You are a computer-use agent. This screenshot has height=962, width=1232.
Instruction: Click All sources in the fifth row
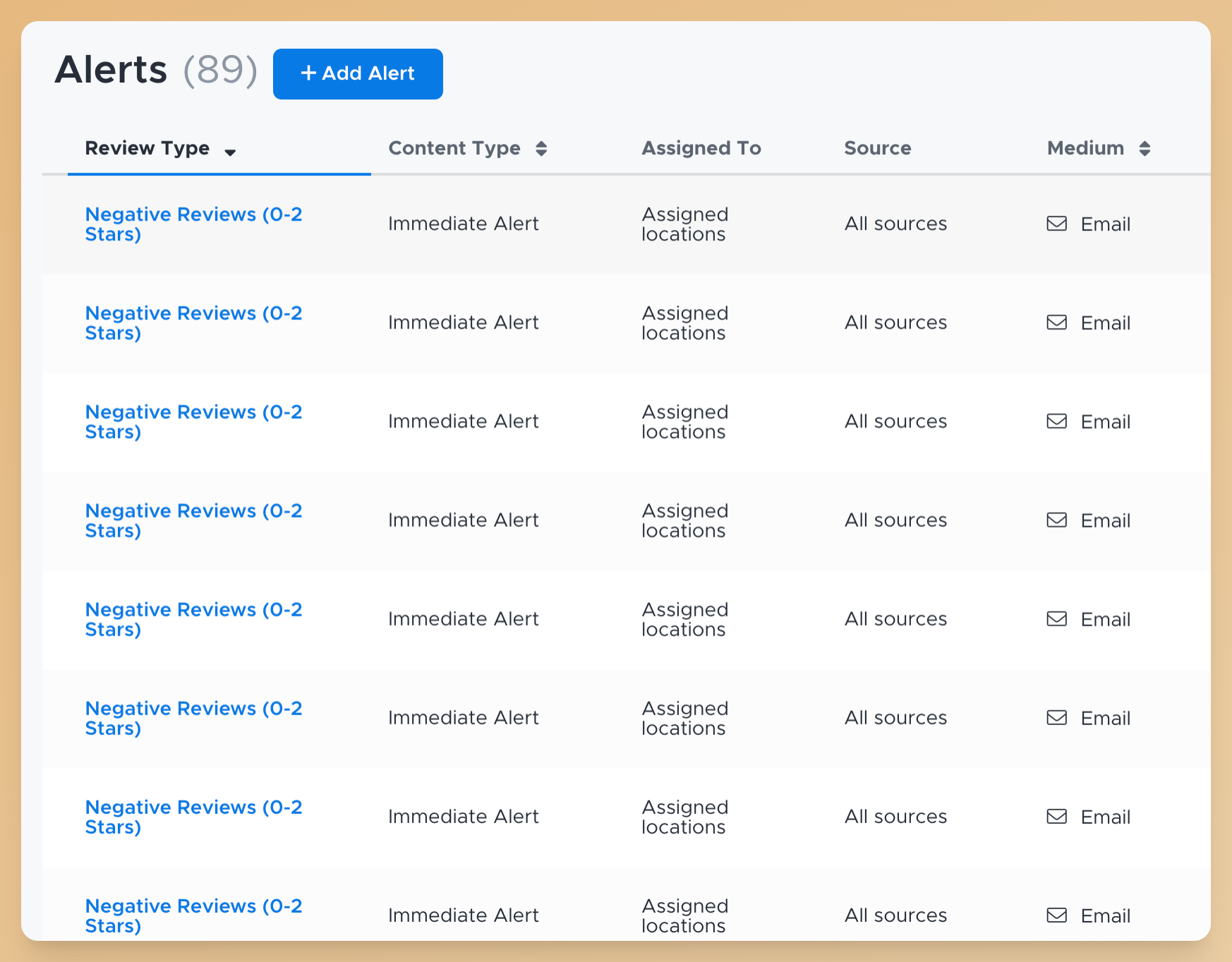(895, 619)
